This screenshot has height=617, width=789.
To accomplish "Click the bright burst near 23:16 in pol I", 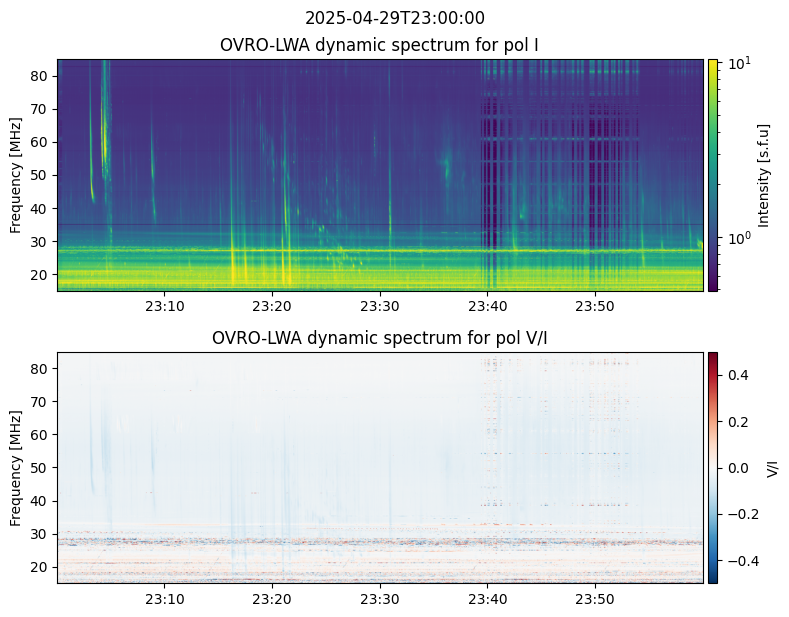I will tap(233, 264).
